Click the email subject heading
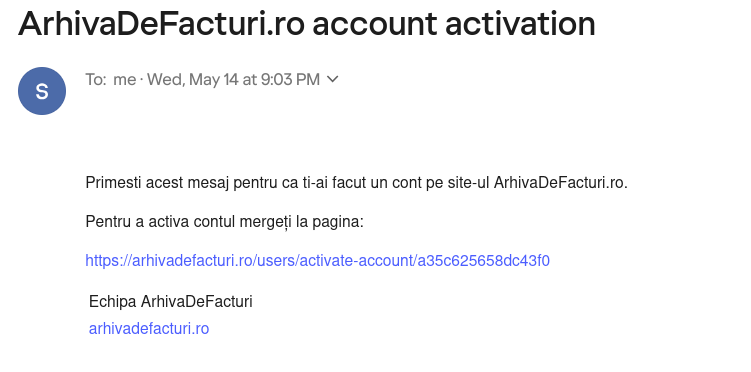 click(307, 23)
